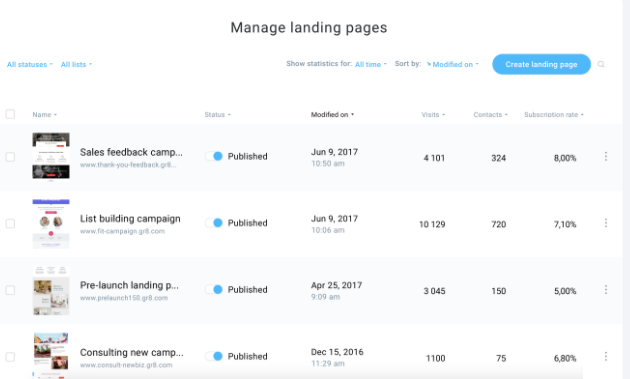Screen dimensions: 630x379
Task: Select the 3 045 visits value
Action: click(x=434, y=291)
